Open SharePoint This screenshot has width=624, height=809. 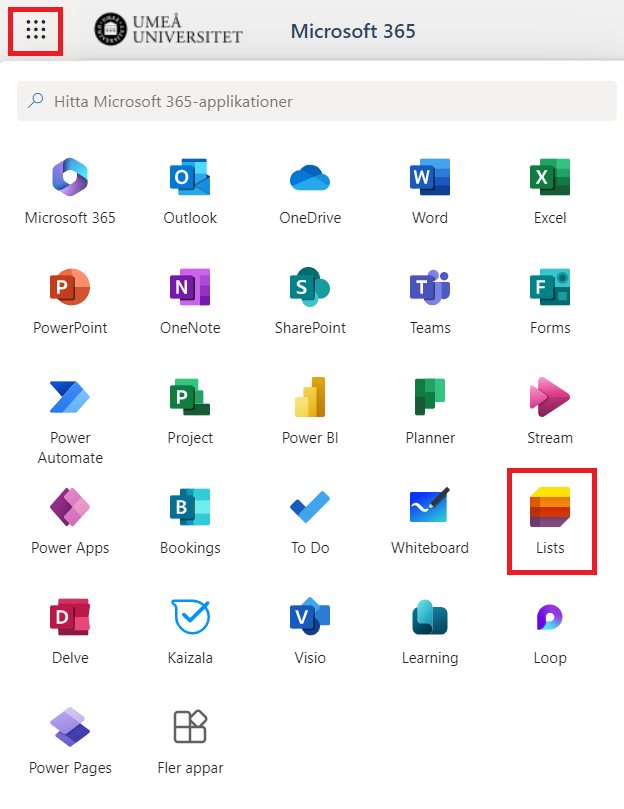click(310, 287)
